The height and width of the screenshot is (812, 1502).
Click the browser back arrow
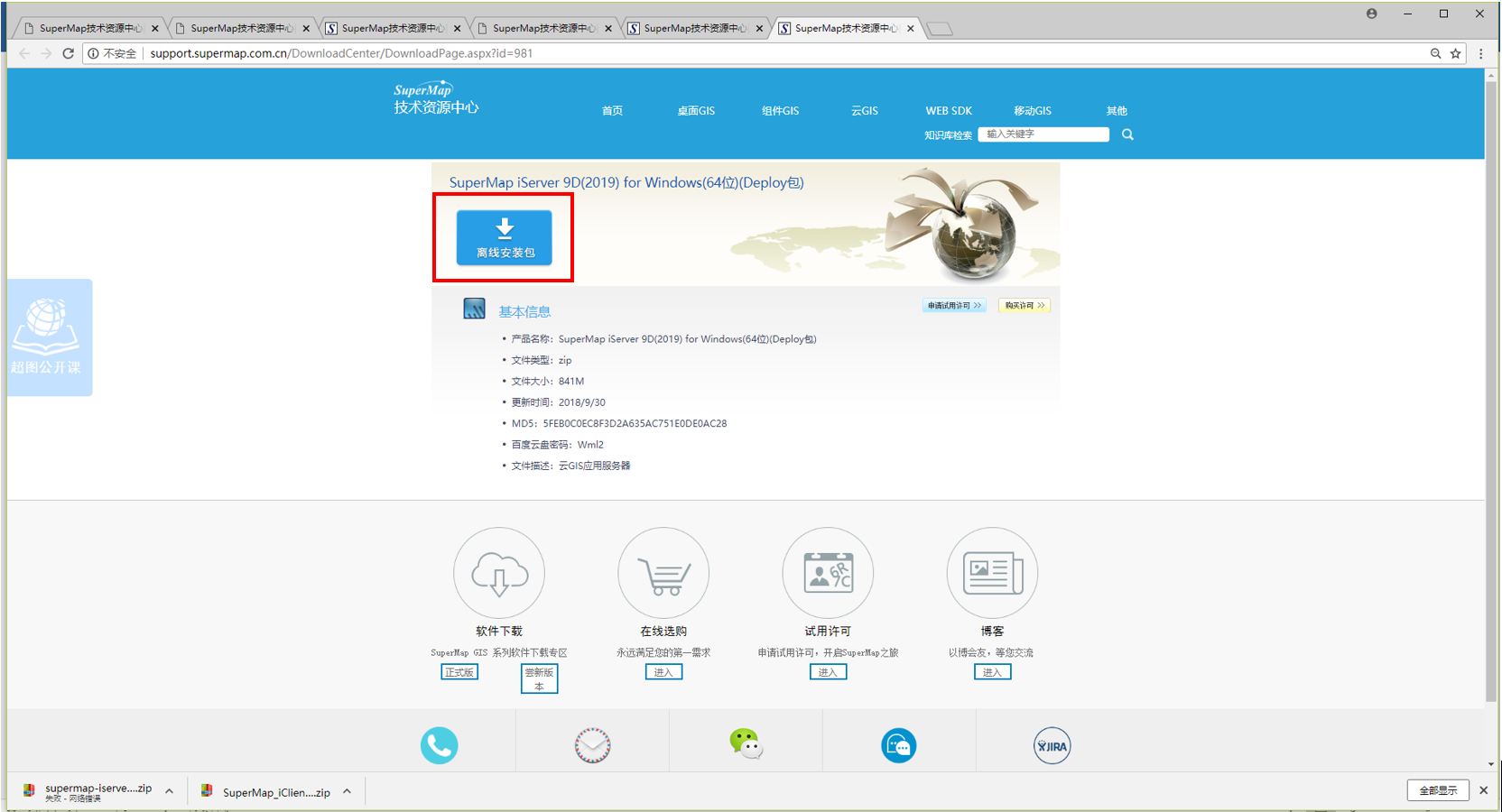(24, 53)
